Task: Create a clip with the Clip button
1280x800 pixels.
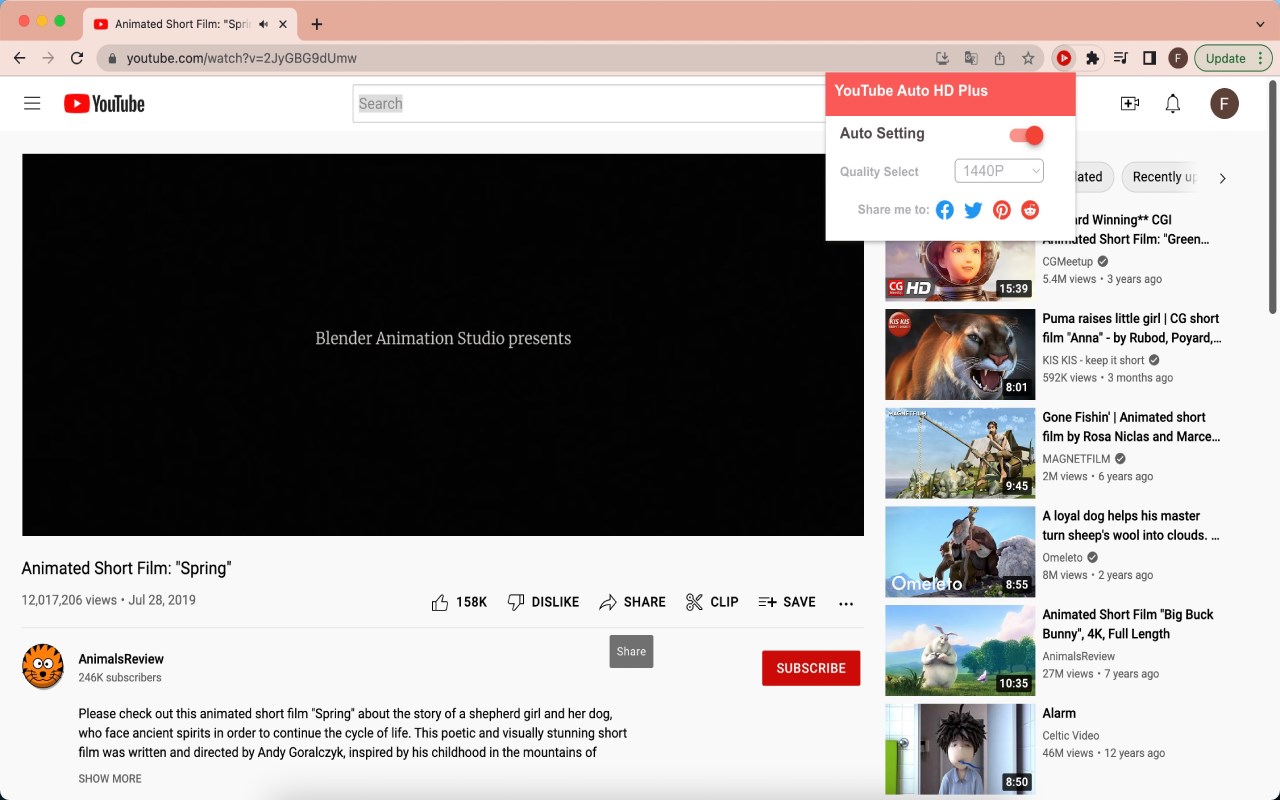Action: 712,602
